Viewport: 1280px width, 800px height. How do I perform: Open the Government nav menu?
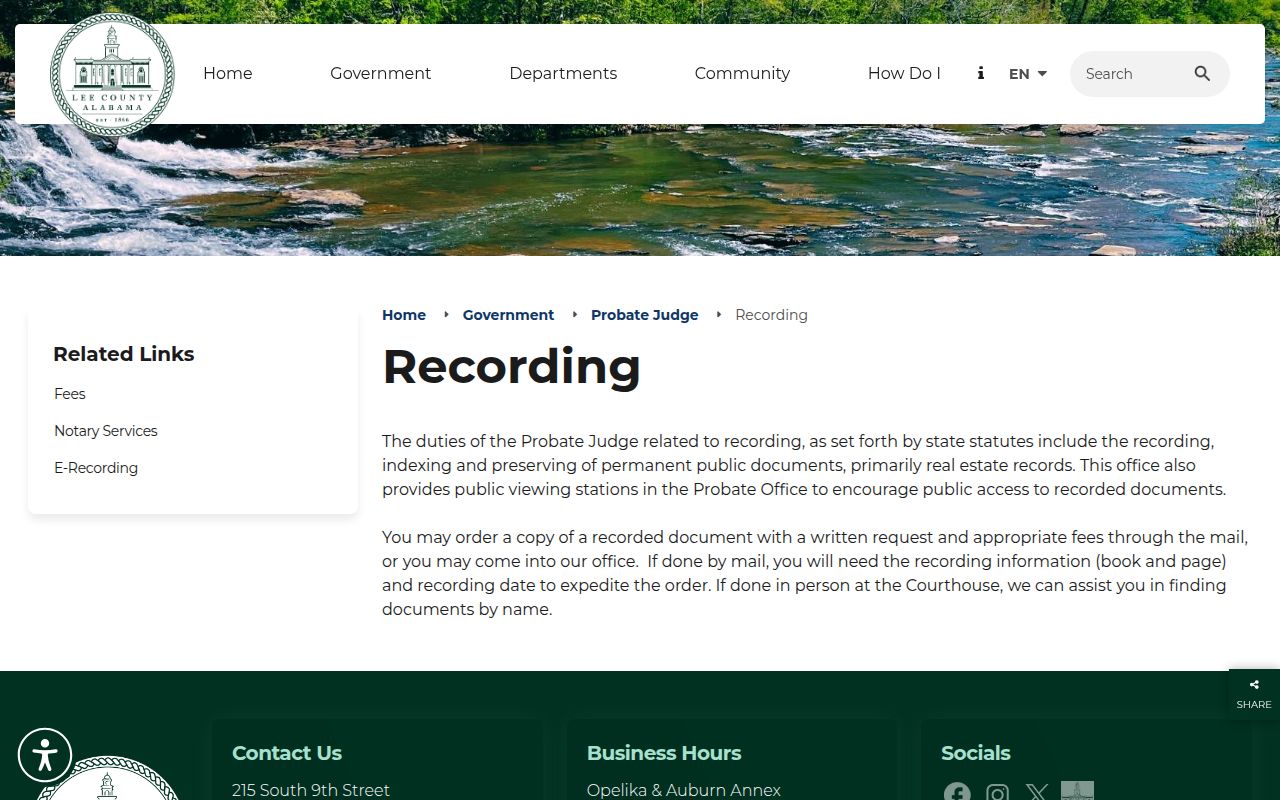pos(381,73)
